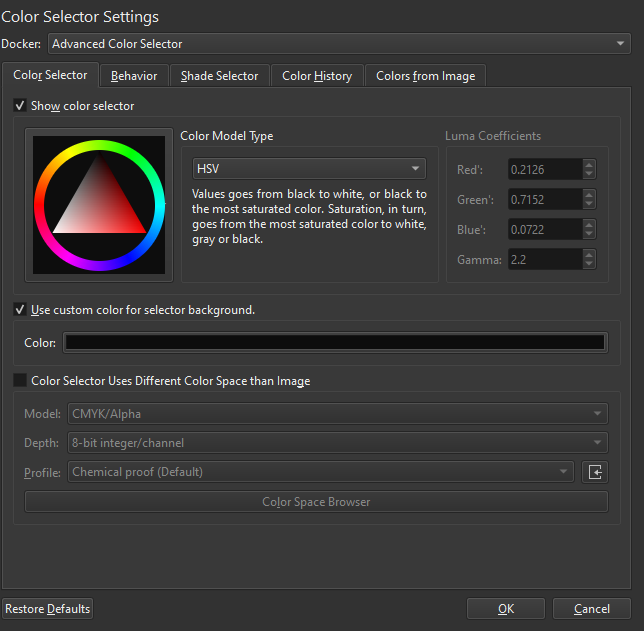644x631 pixels.
Task: Switch to the Behavior tab
Action: 134,76
